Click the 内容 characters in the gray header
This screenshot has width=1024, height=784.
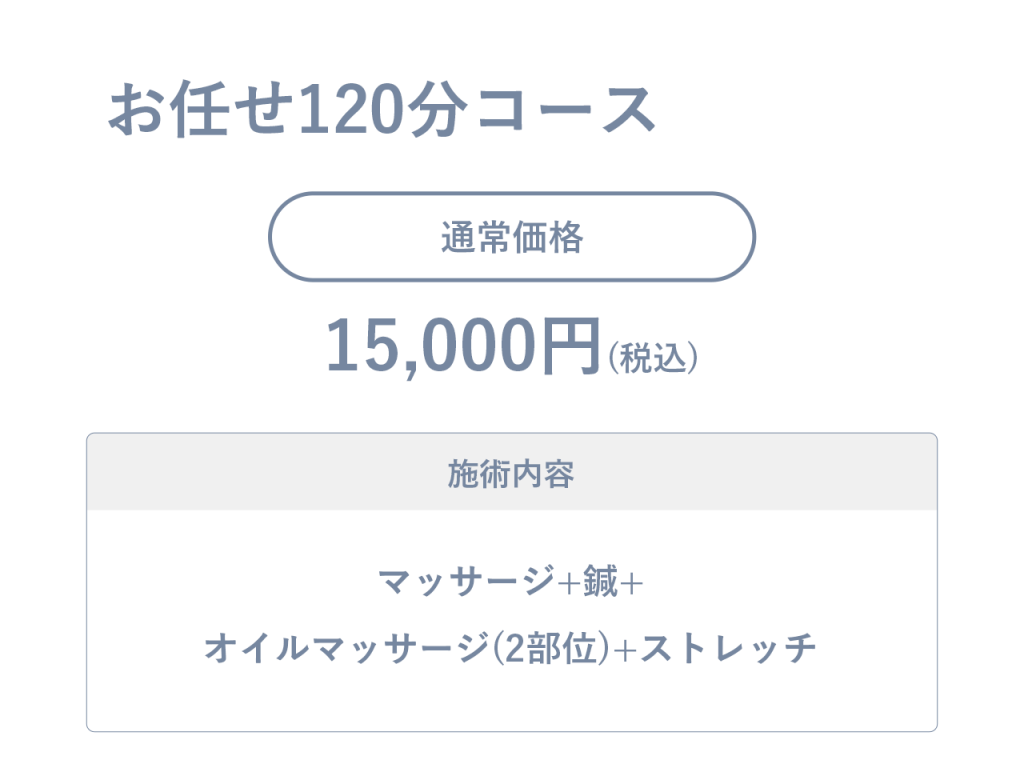click(x=543, y=473)
